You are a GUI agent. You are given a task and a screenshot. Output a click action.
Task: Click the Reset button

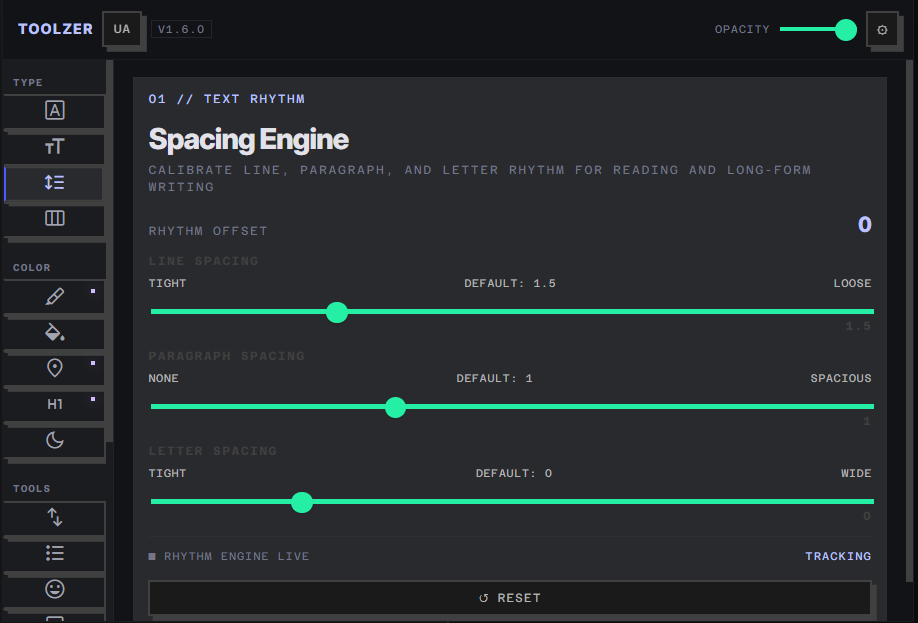(x=510, y=598)
